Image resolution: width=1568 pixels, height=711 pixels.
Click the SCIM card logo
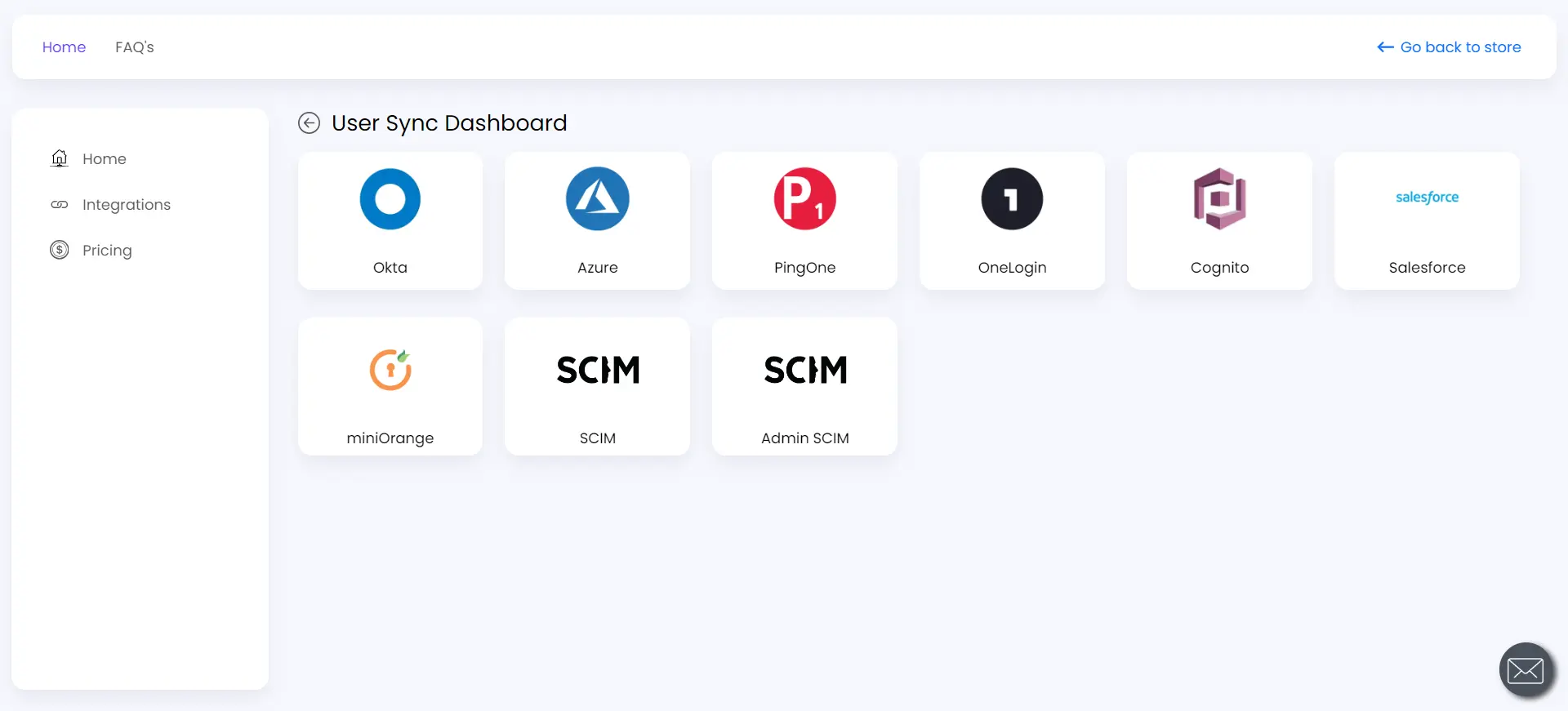pos(598,370)
